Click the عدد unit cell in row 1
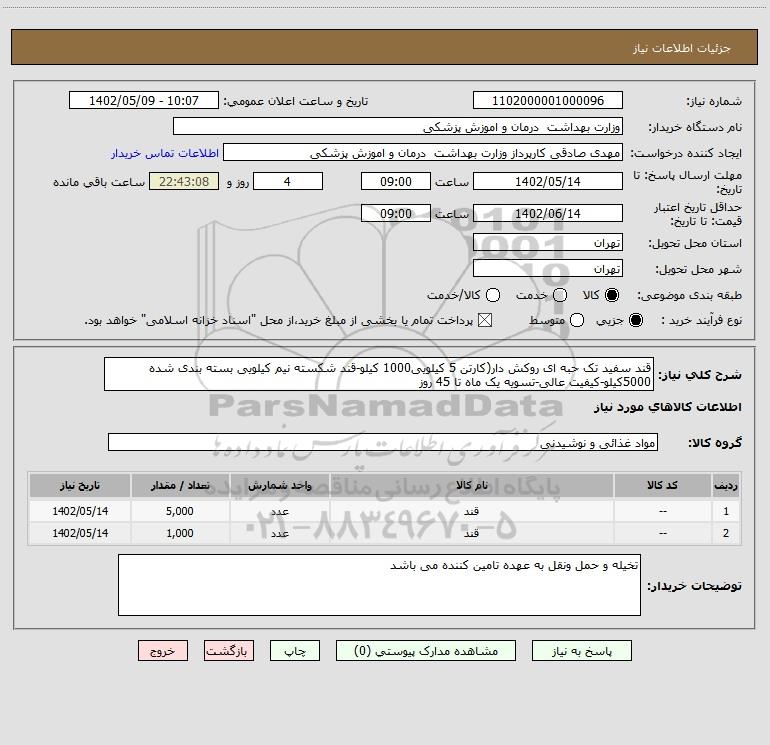The image size is (770, 745). coord(280,511)
